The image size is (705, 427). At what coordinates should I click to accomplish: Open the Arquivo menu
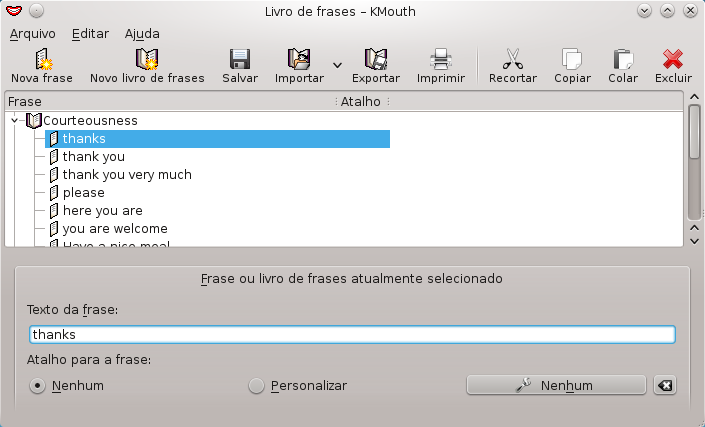pyautogui.click(x=32, y=33)
